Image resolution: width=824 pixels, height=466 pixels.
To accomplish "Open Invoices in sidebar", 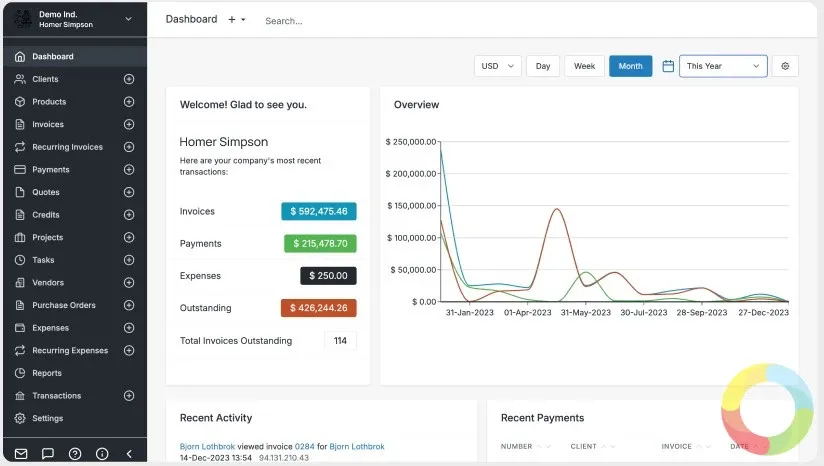I will tap(48, 125).
